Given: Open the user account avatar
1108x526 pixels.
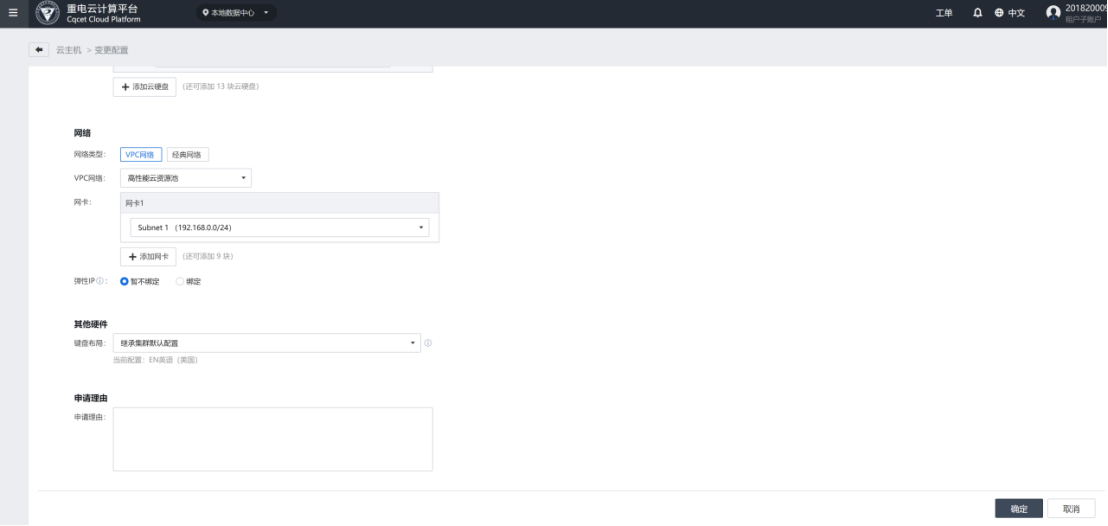Looking at the screenshot, I should tap(1052, 13).
